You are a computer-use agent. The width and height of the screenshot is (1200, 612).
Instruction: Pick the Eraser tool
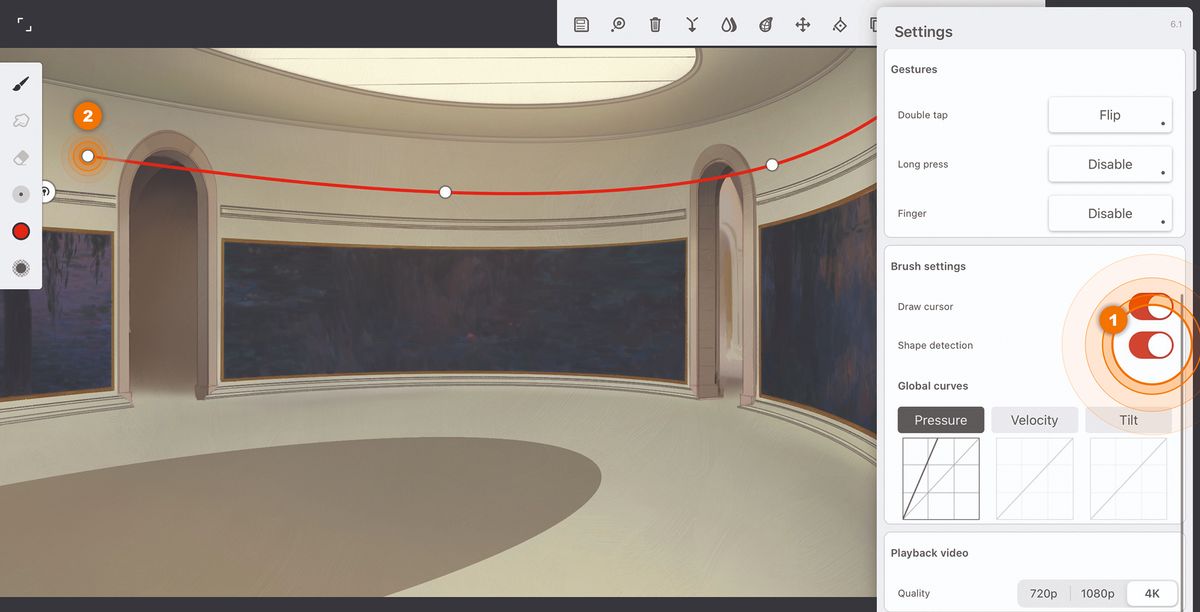click(x=21, y=157)
